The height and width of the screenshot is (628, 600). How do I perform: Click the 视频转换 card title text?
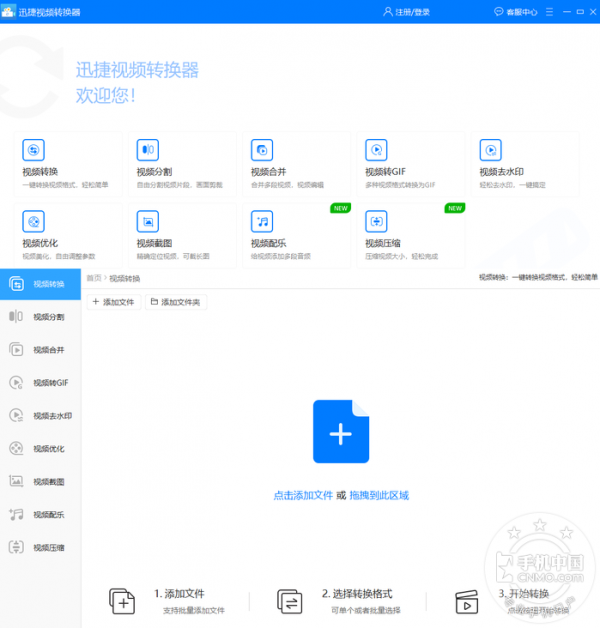(x=40, y=172)
